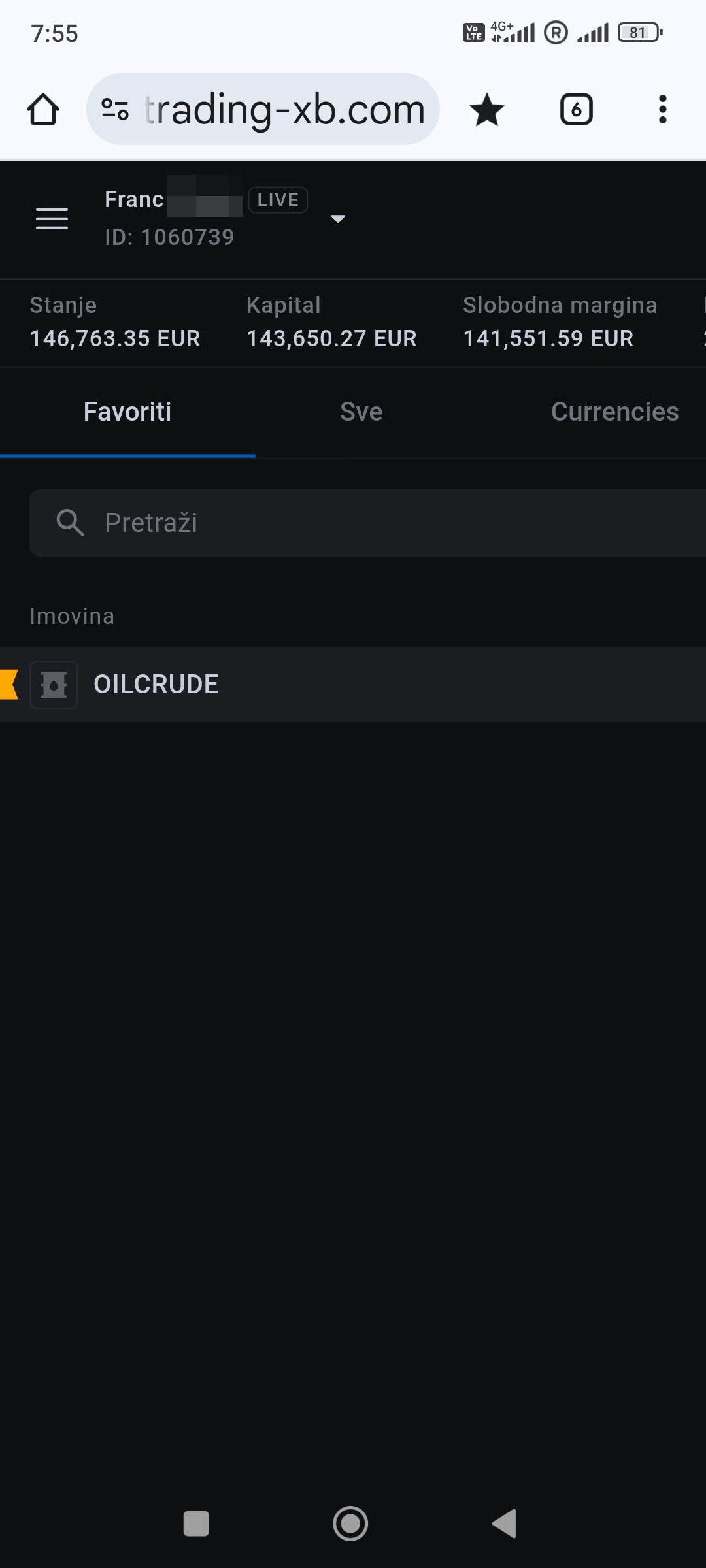Open the browser tab switcher
Image resolution: width=706 pixels, height=1568 pixels.
pos(576,109)
